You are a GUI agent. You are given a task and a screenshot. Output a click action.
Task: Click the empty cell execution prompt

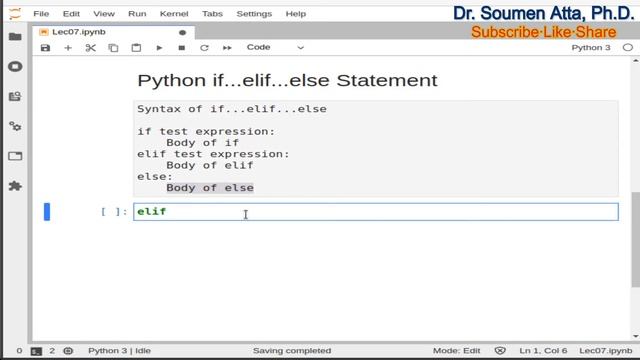coord(114,211)
